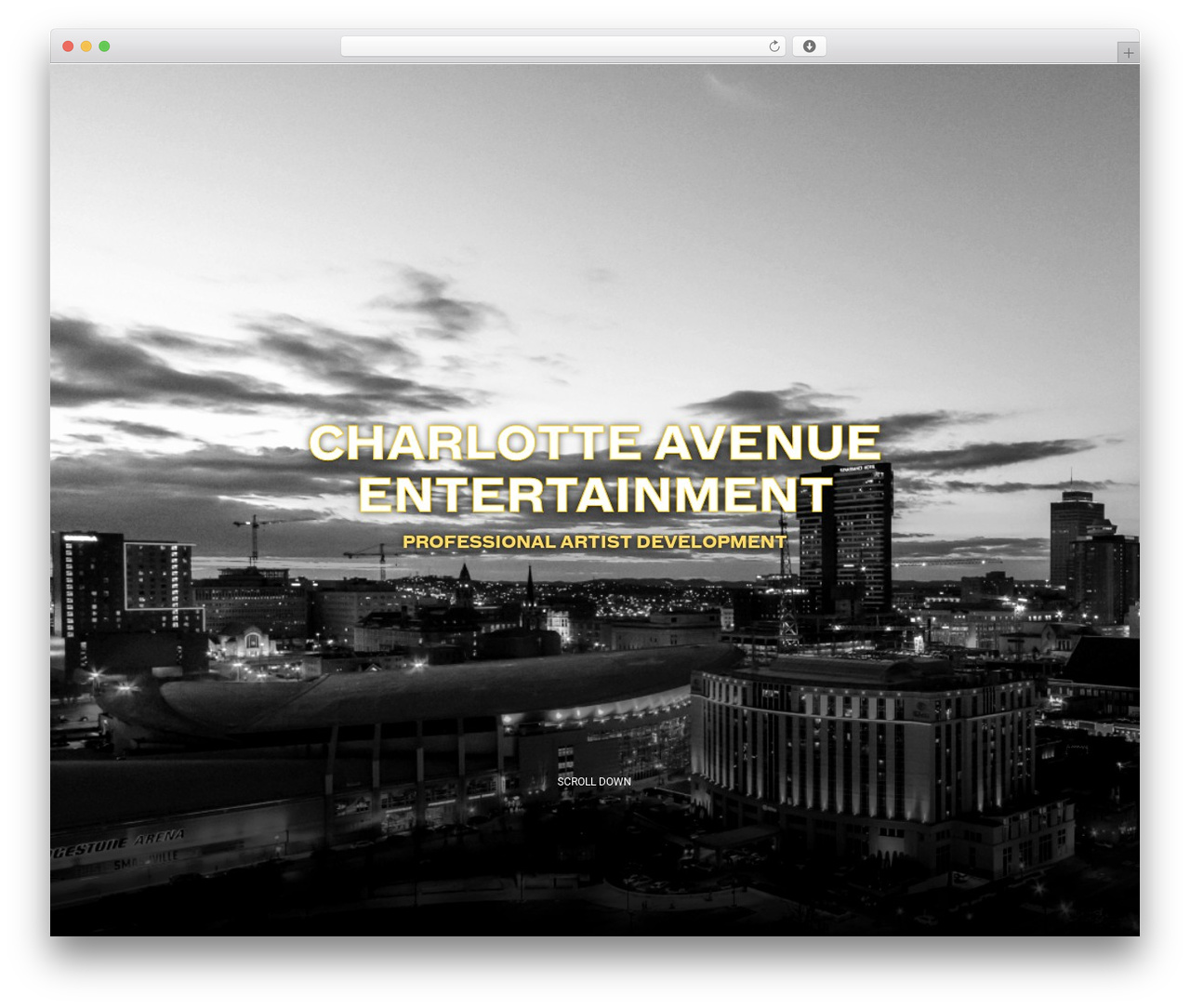Close the window with red button

click(68, 46)
